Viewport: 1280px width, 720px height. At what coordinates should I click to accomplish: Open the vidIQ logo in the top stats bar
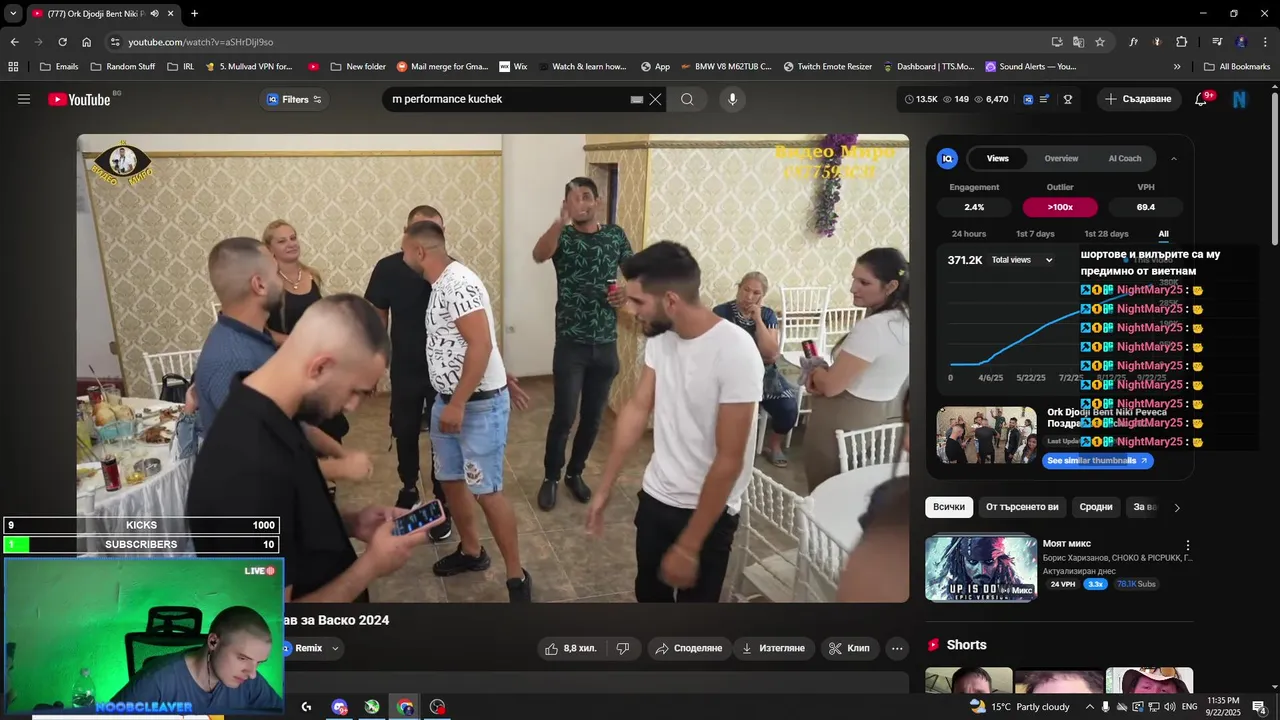click(x=1028, y=99)
